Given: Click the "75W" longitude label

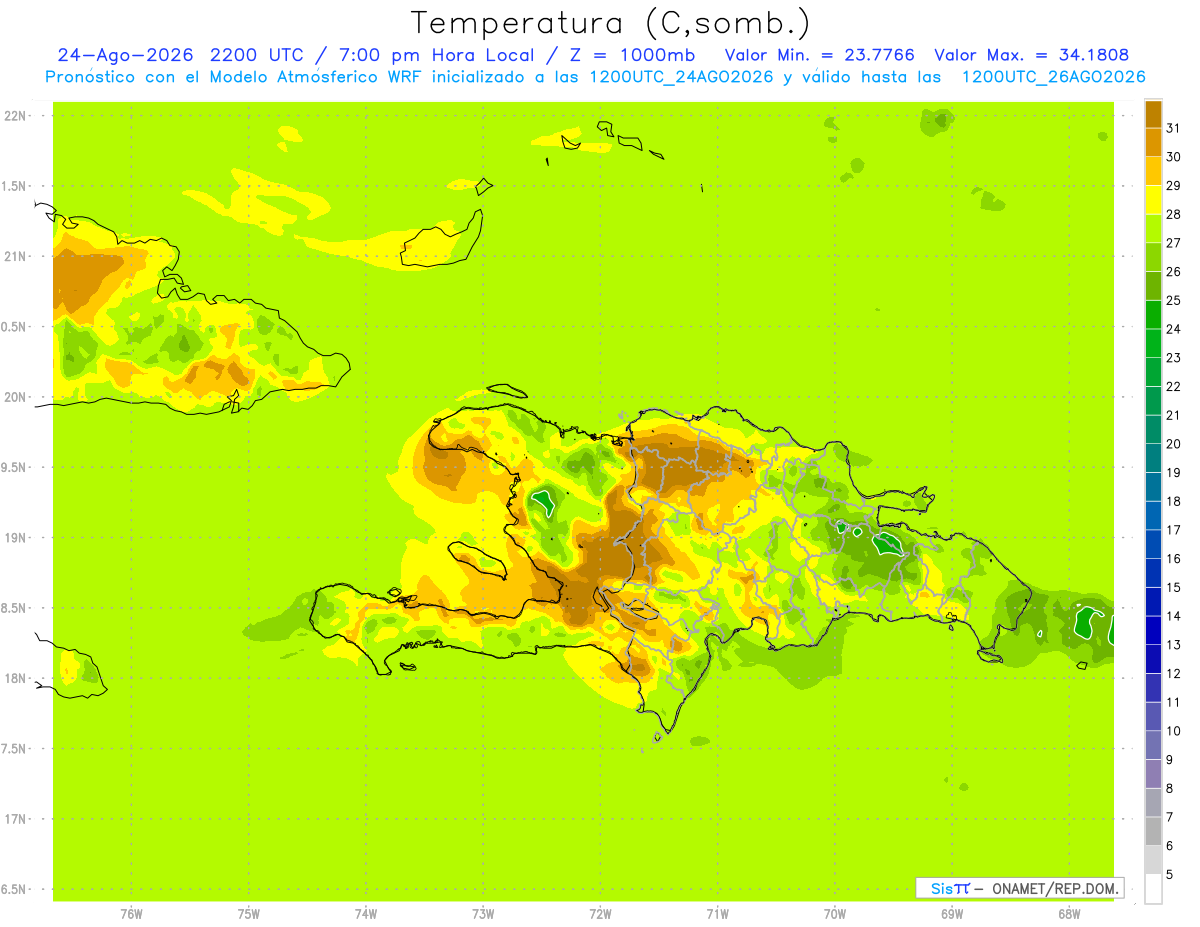Looking at the screenshot, I should (249, 913).
